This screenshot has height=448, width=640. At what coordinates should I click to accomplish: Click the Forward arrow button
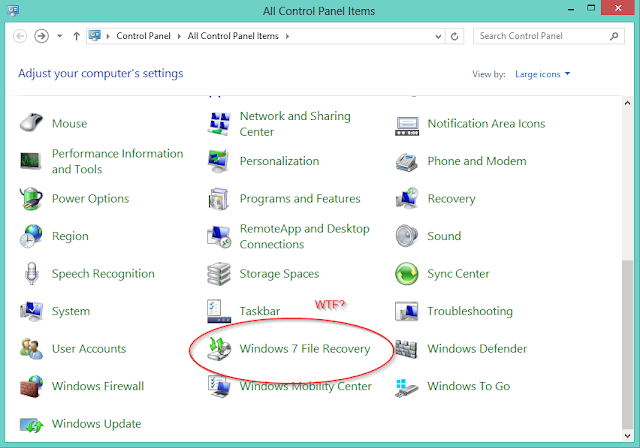coord(41,36)
